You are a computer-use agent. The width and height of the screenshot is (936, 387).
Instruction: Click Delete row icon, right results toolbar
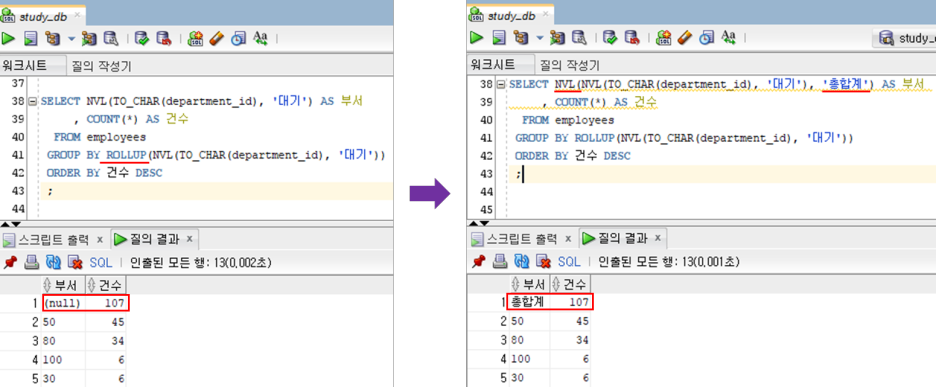click(x=543, y=262)
